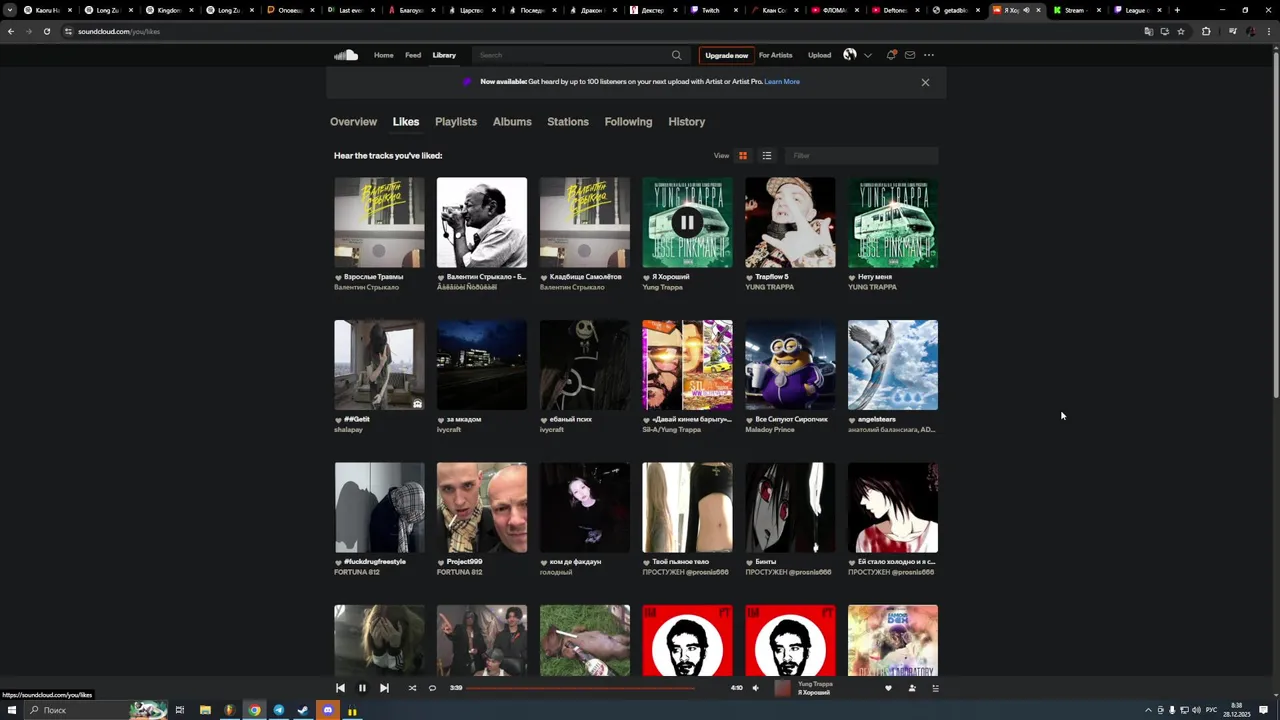The height and width of the screenshot is (720, 1280).
Task: Open the History tab
Action: point(687,122)
